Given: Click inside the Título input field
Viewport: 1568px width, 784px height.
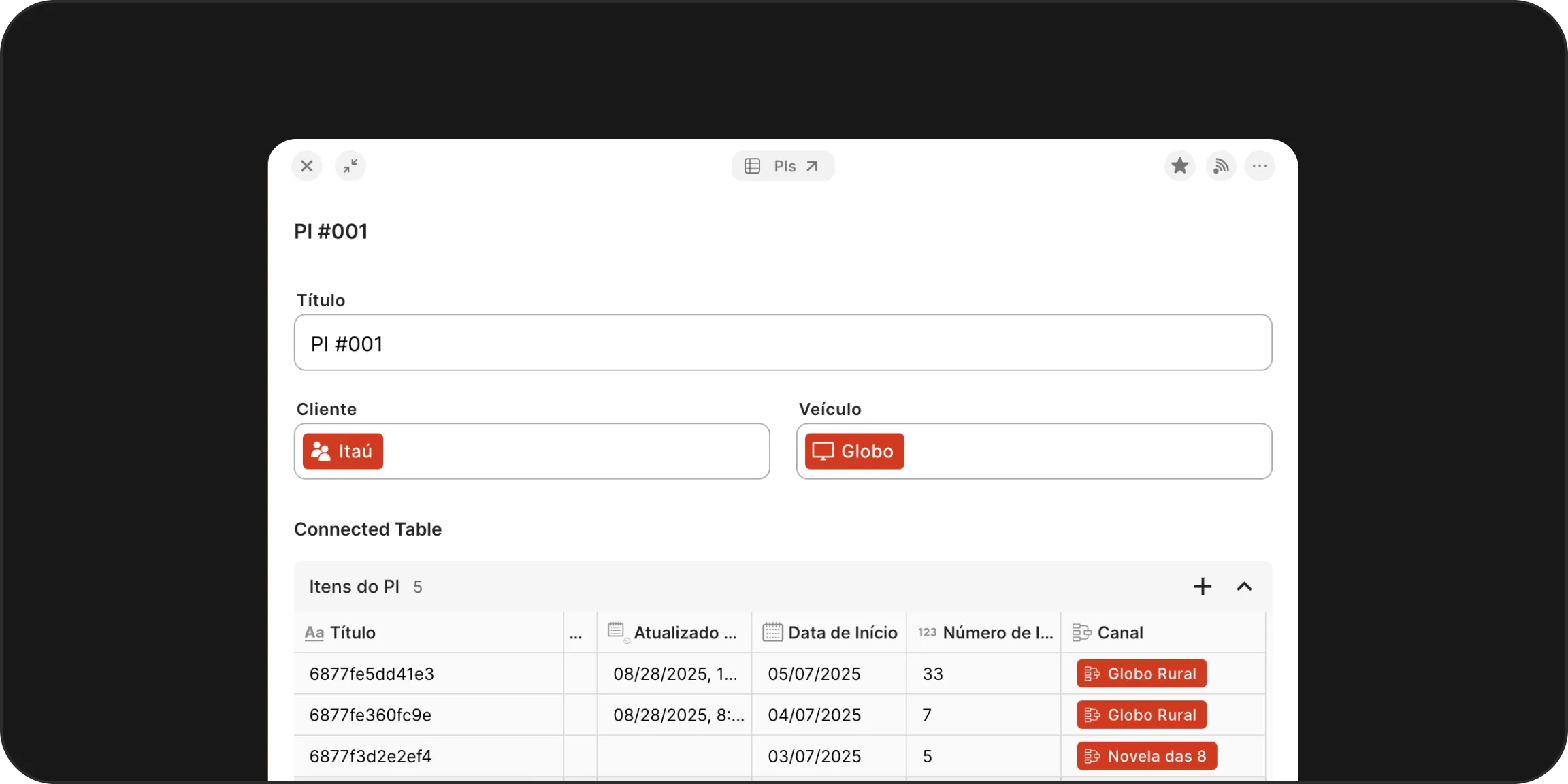Looking at the screenshot, I should tap(781, 342).
